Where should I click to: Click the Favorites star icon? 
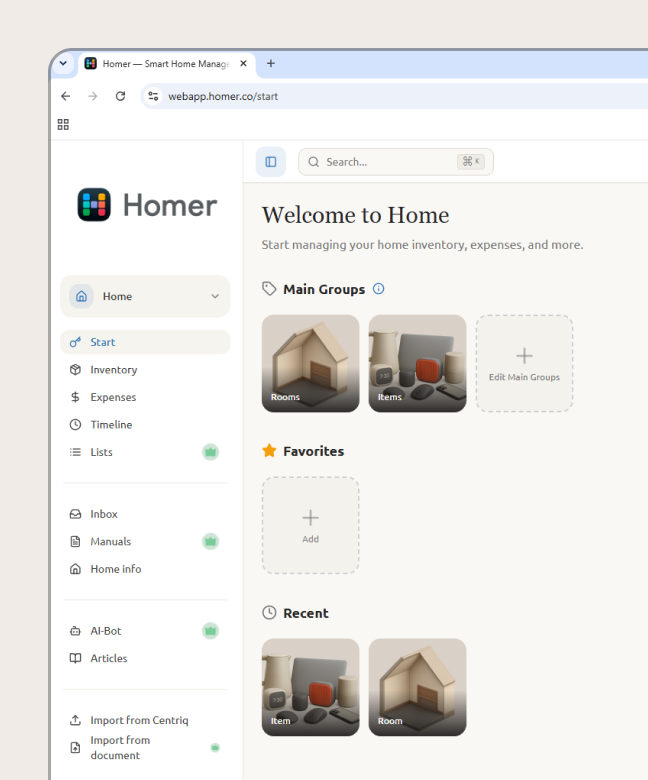pos(269,451)
